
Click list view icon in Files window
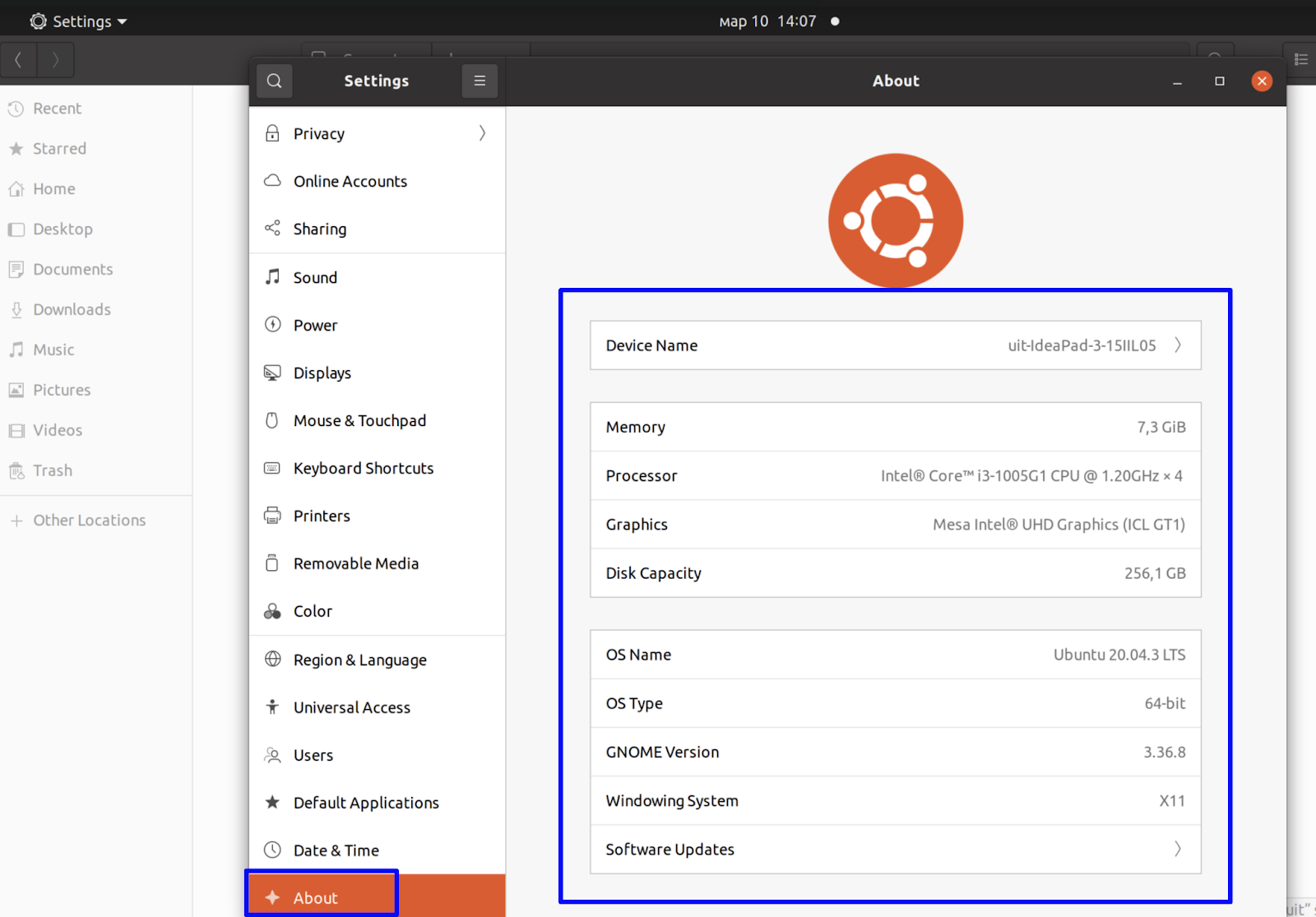pyautogui.click(x=1301, y=59)
